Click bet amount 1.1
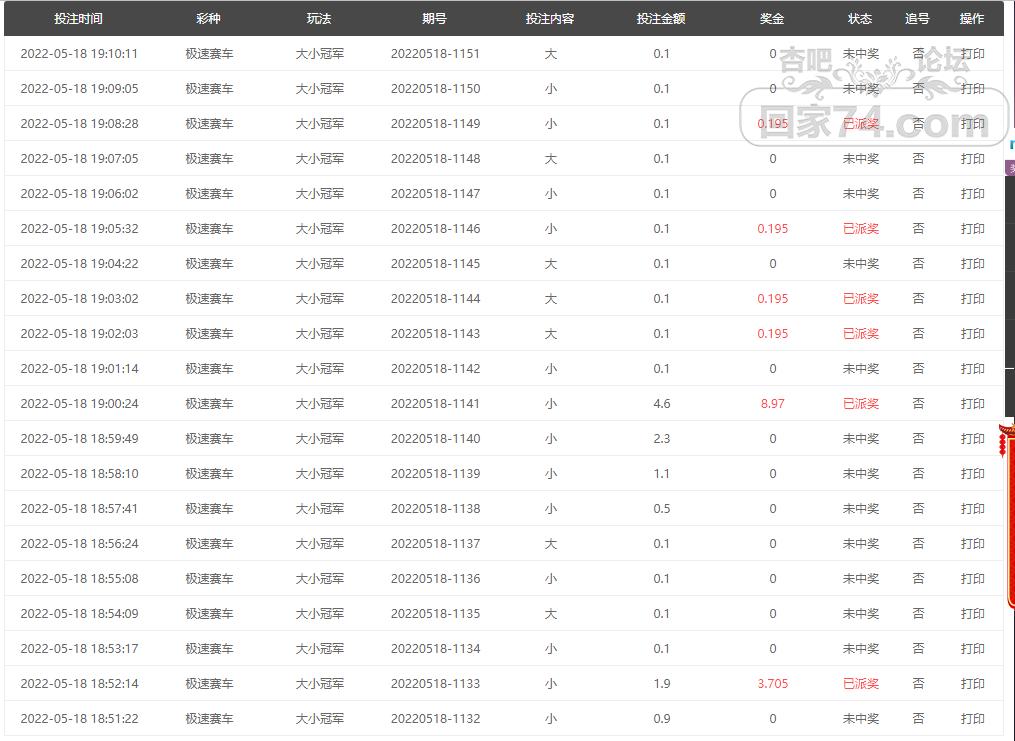 (662, 473)
